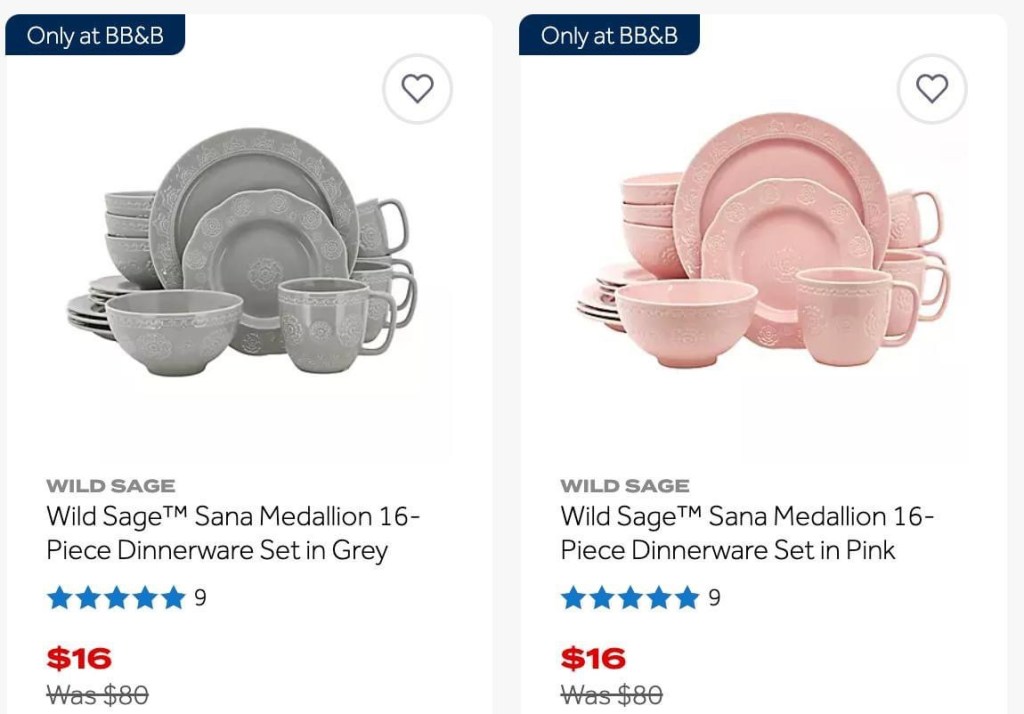This screenshot has height=714, width=1024.
Task: Open the 9 reviews count for Grey set
Action: [200, 598]
